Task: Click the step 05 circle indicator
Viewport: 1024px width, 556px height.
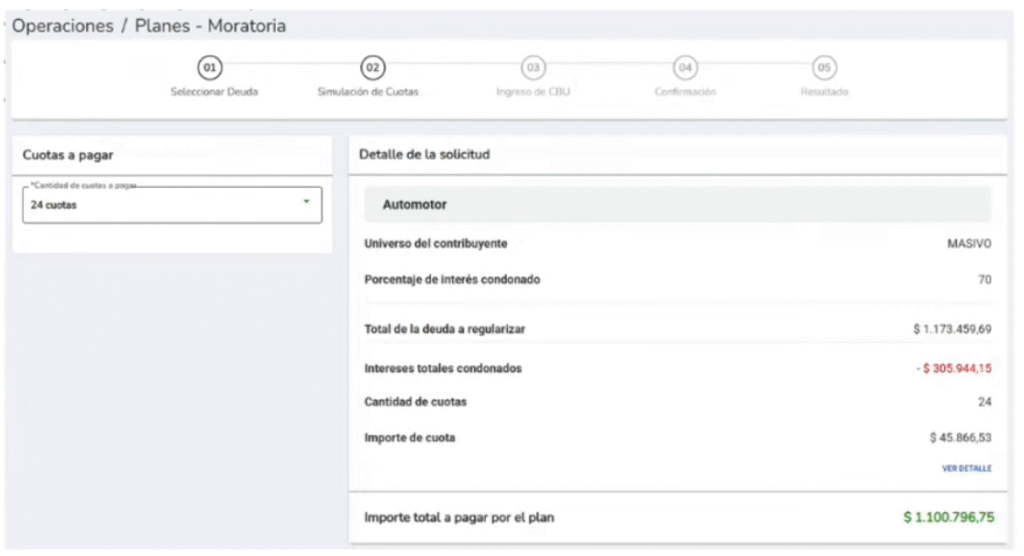Action: [824, 68]
